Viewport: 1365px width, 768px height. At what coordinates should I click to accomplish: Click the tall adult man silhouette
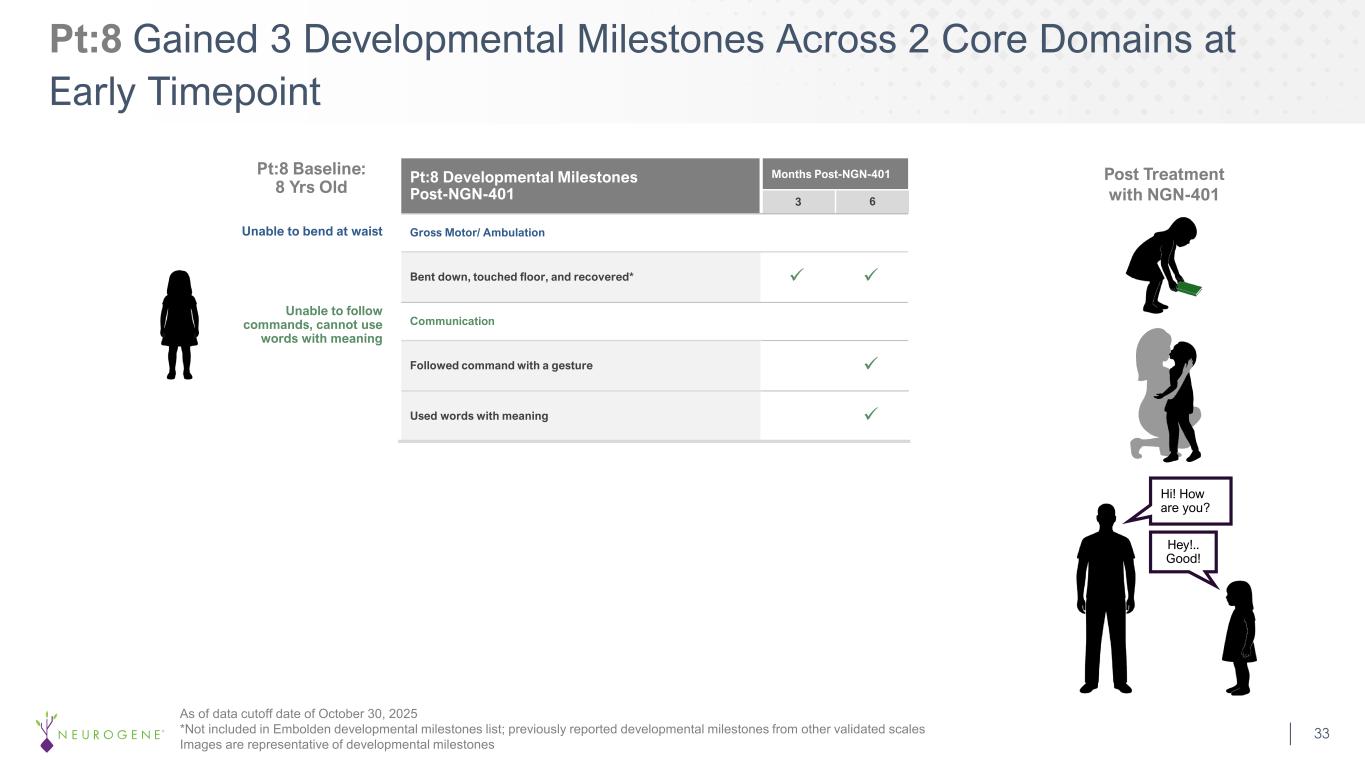[x=1105, y=600]
